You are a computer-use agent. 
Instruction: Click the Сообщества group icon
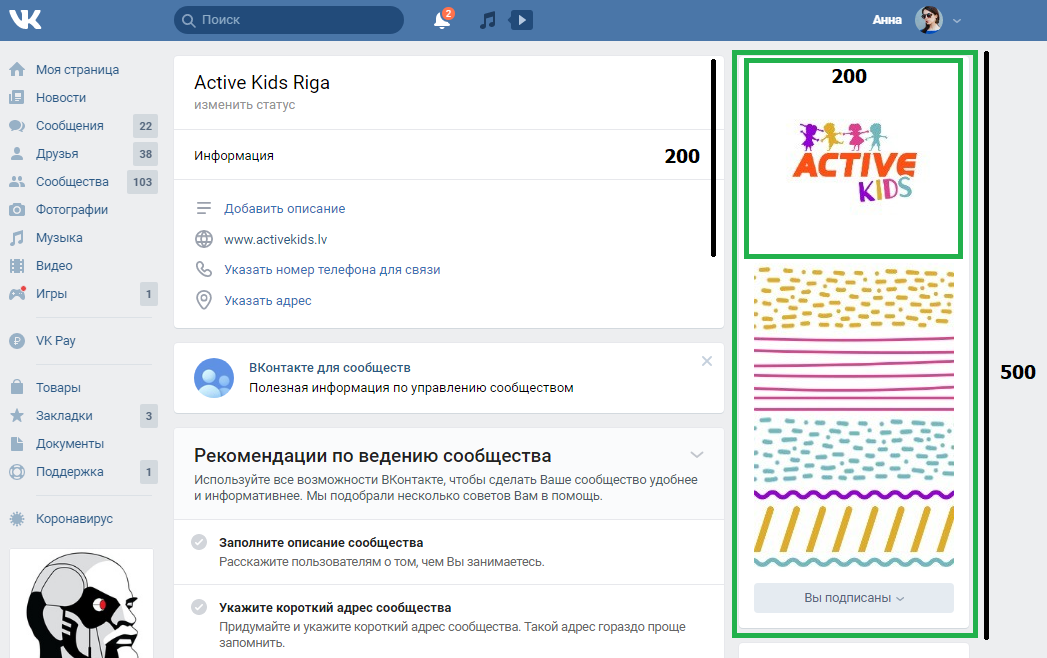(x=17, y=182)
